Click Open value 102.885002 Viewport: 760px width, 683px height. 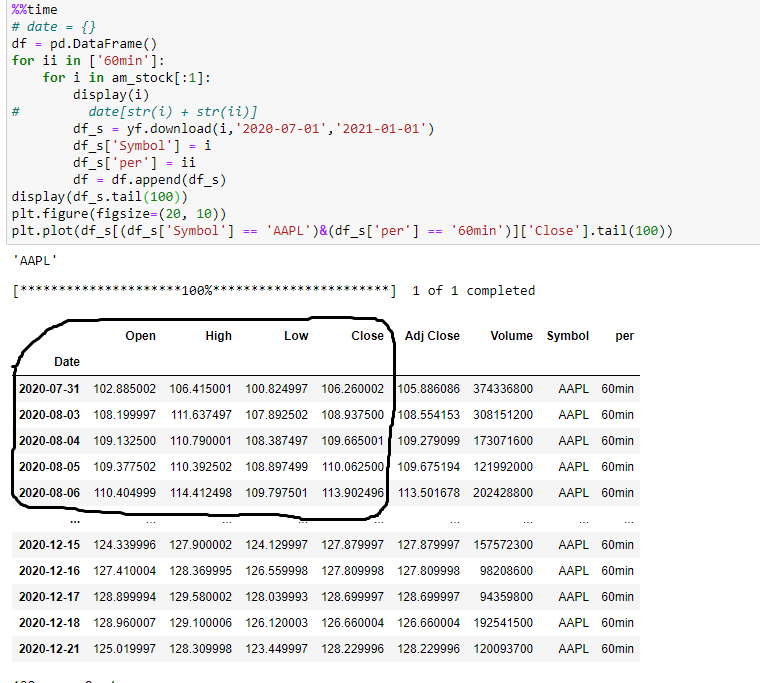(x=125, y=389)
